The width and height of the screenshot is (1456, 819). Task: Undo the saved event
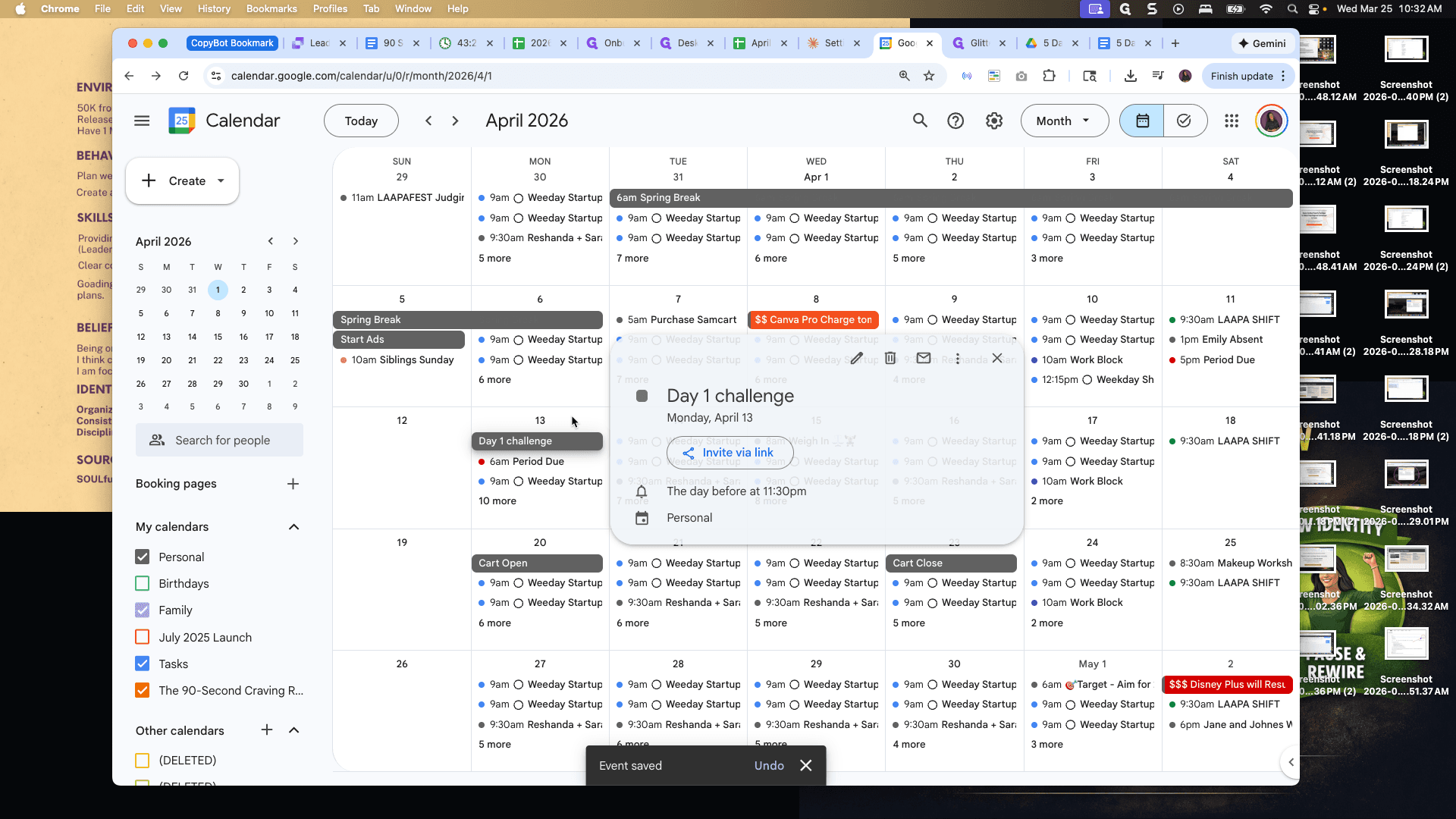tap(769, 765)
